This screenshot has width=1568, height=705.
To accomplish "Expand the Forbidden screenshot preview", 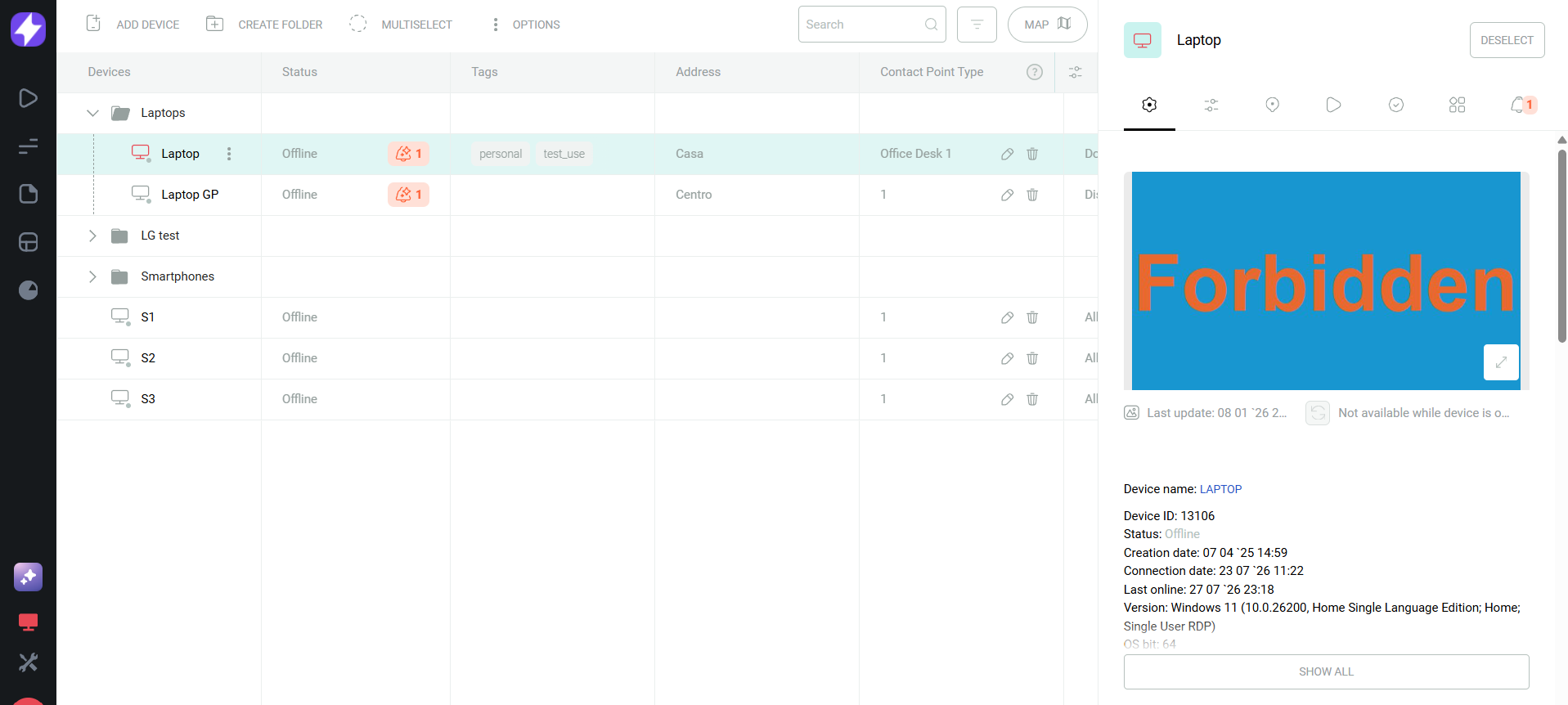I will (x=1501, y=362).
